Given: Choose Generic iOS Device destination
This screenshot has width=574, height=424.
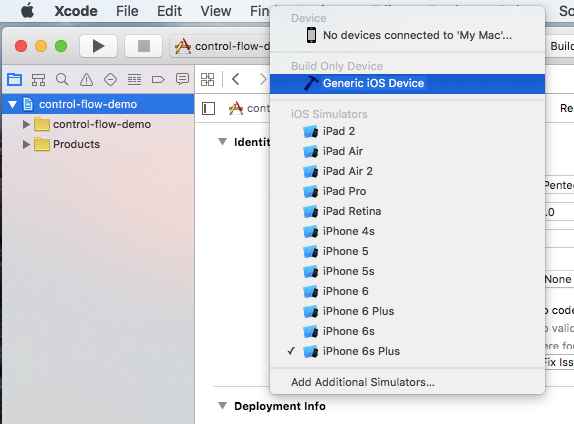Looking at the screenshot, I should [407, 83].
